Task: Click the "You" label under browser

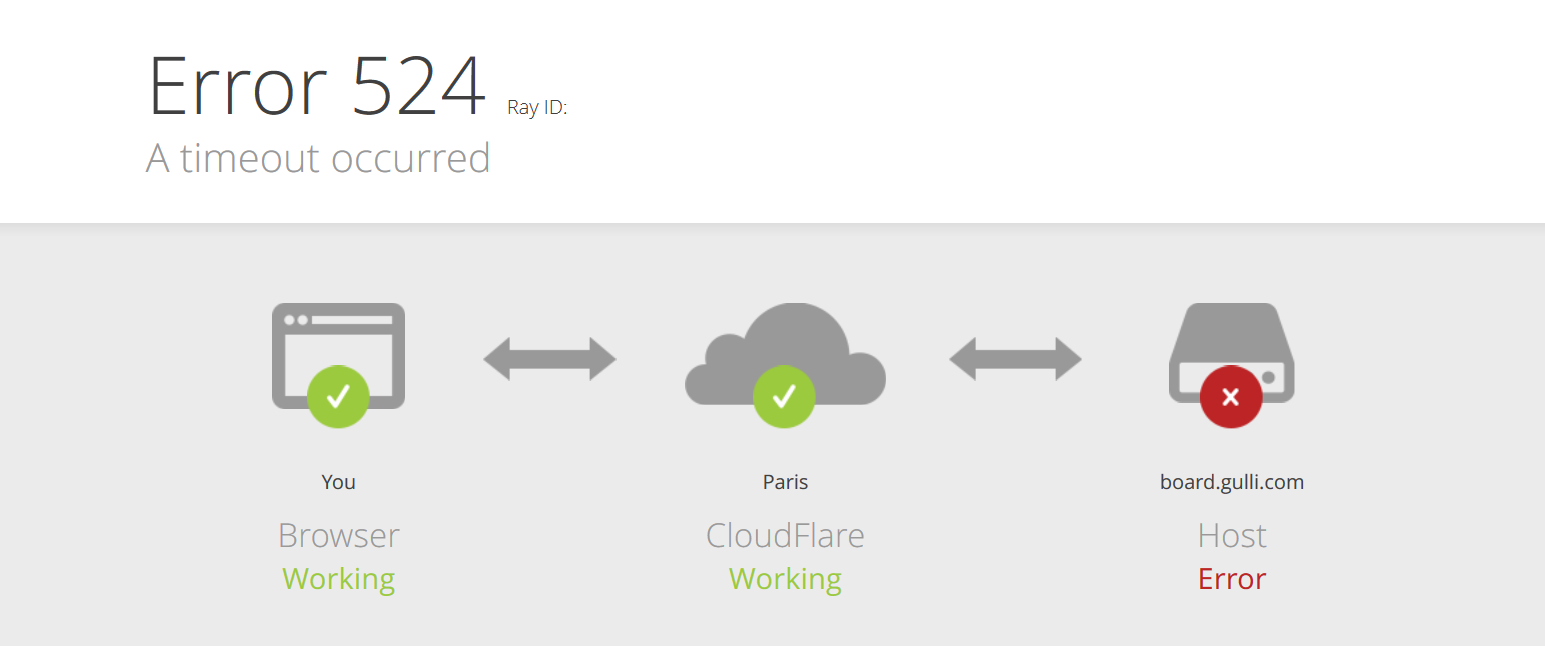Action: pos(338,482)
